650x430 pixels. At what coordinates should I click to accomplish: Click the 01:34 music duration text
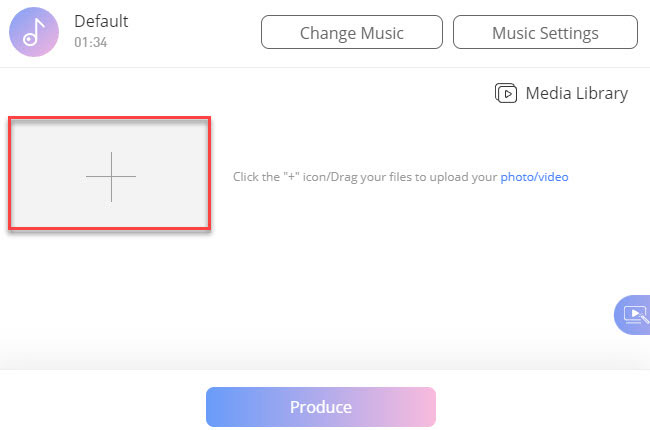tap(90, 44)
